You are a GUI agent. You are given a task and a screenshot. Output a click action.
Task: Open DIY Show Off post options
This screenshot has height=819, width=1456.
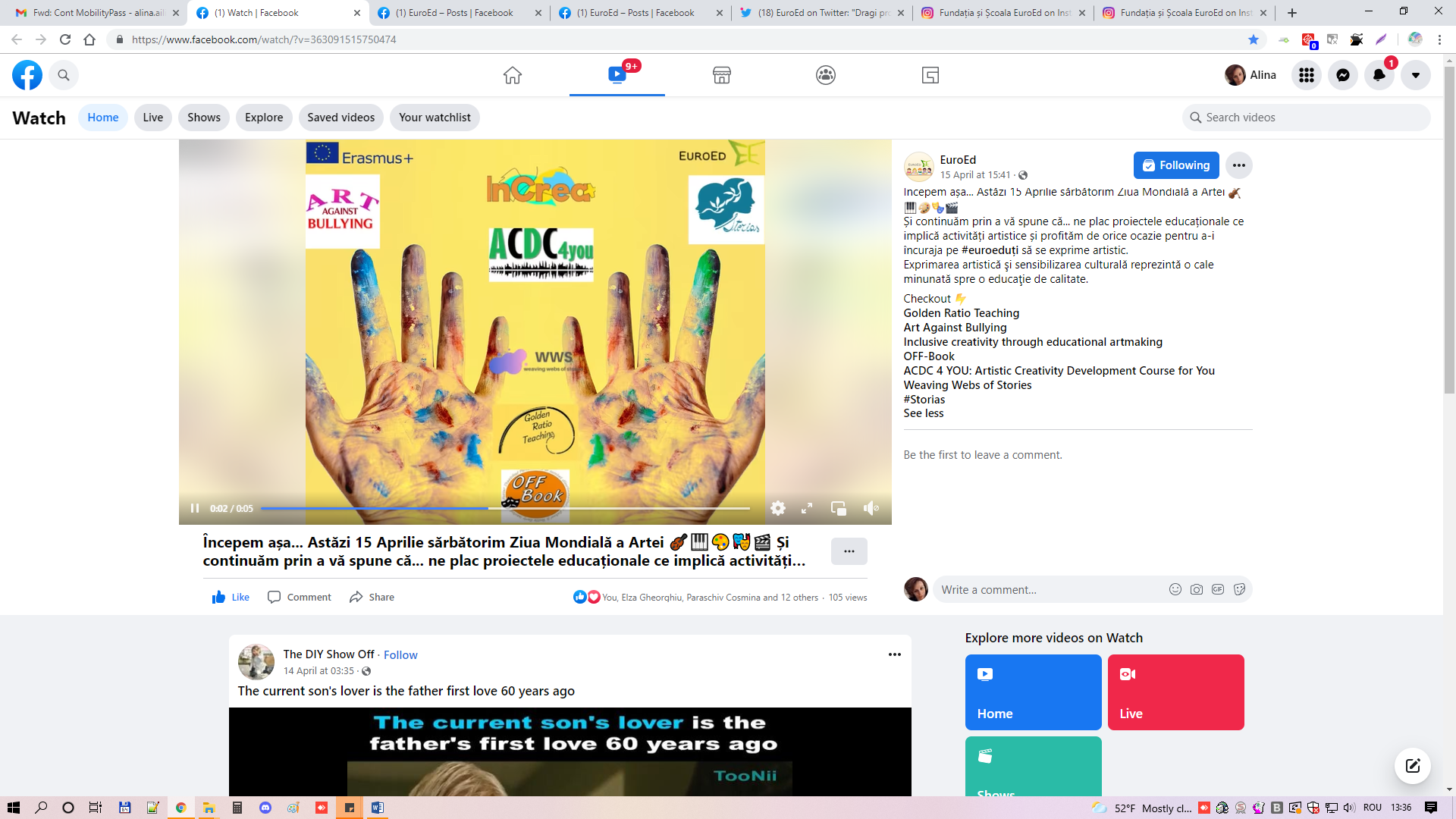[895, 654]
